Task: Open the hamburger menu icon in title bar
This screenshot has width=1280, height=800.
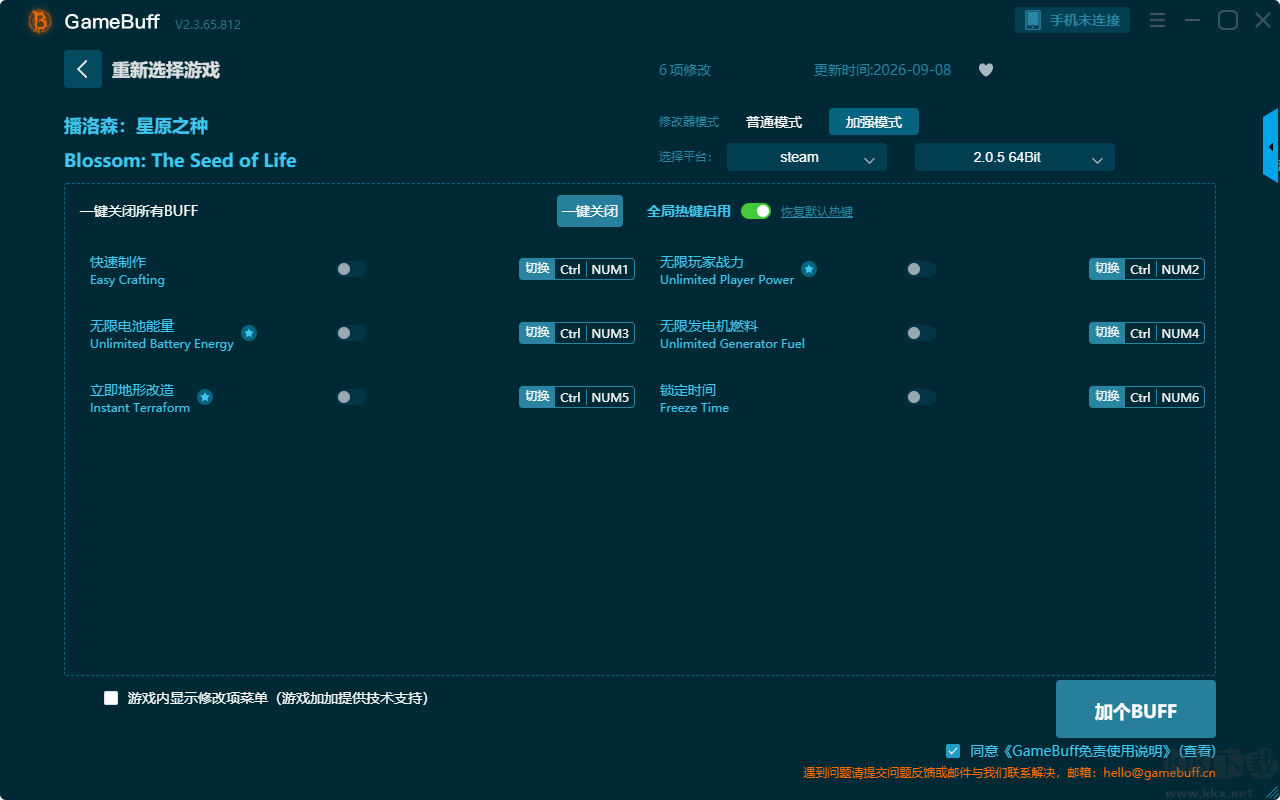Action: pyautogui.click(x=1157, y=20)
